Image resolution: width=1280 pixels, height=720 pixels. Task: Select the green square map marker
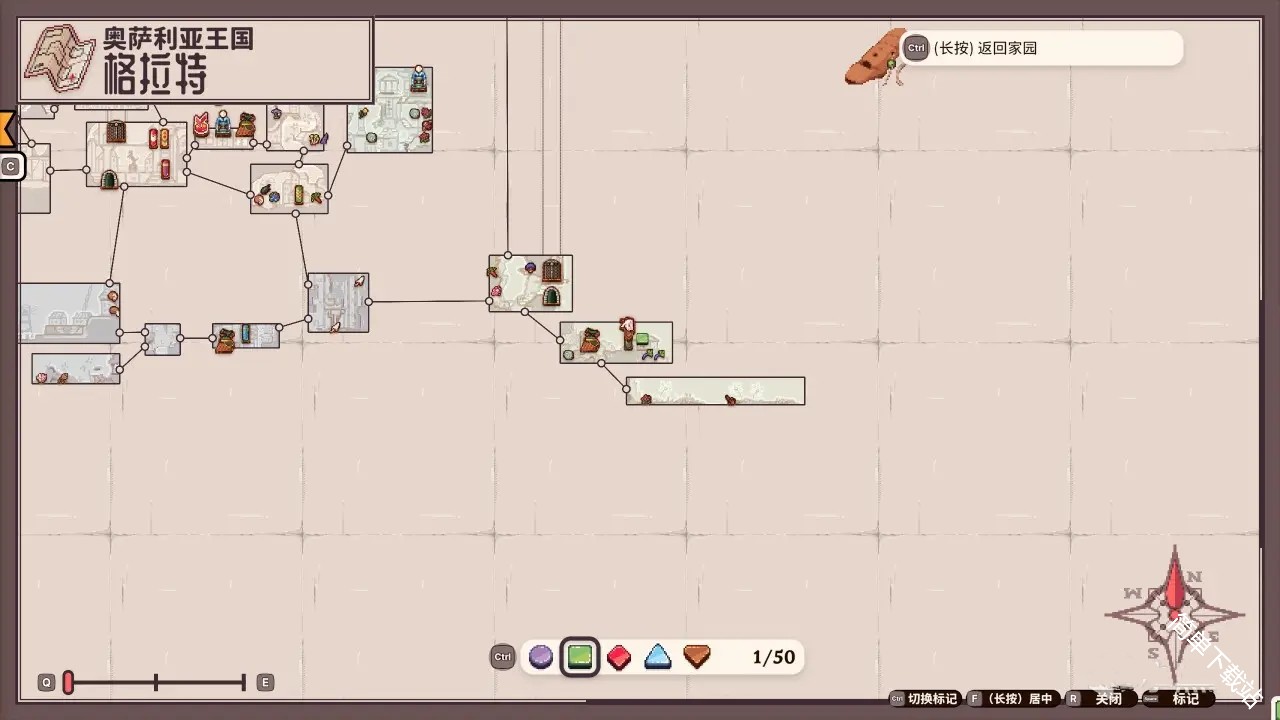(580, 657)
